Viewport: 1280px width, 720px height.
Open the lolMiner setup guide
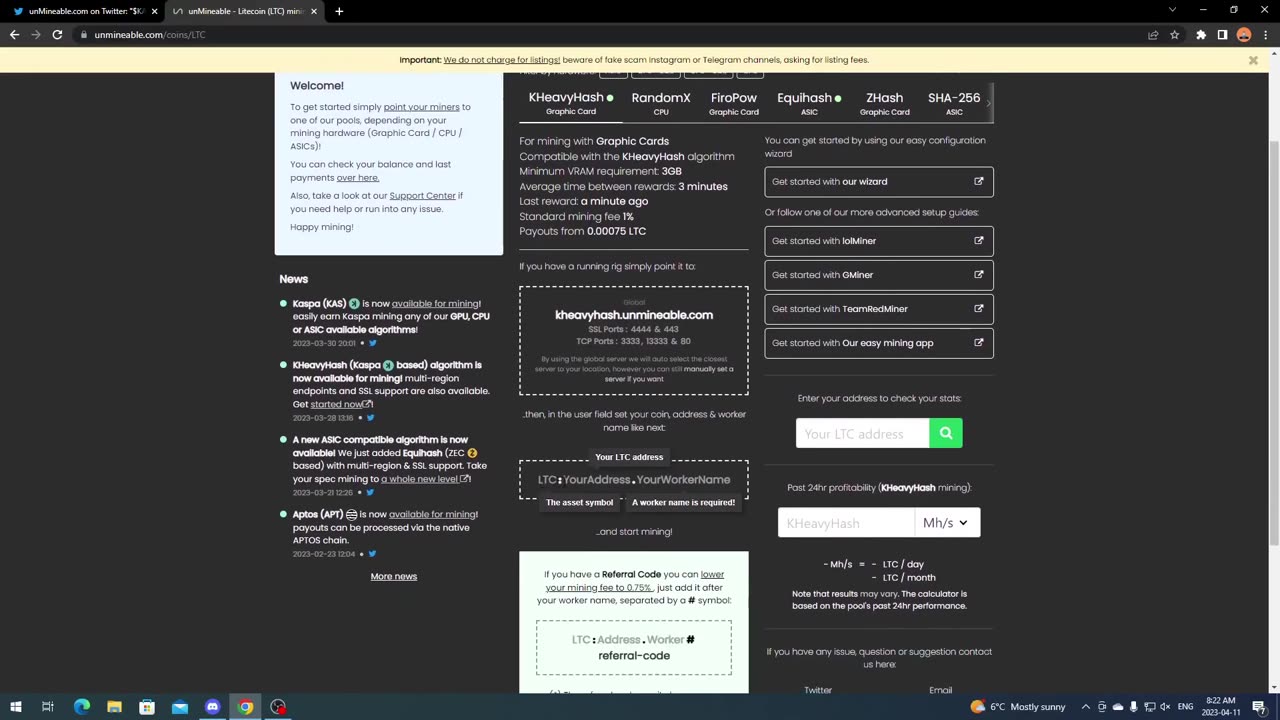pos(879,241)
